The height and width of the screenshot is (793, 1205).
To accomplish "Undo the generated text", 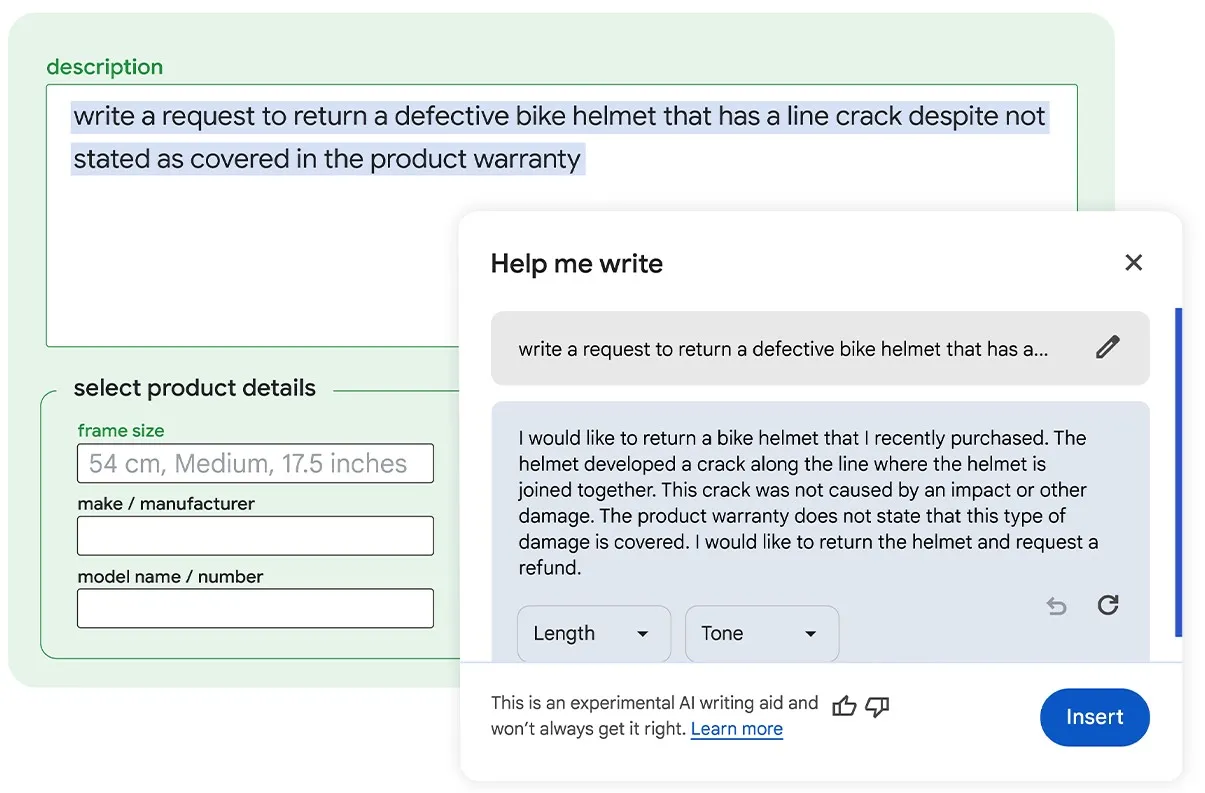I will click(x=1056, y=604).
